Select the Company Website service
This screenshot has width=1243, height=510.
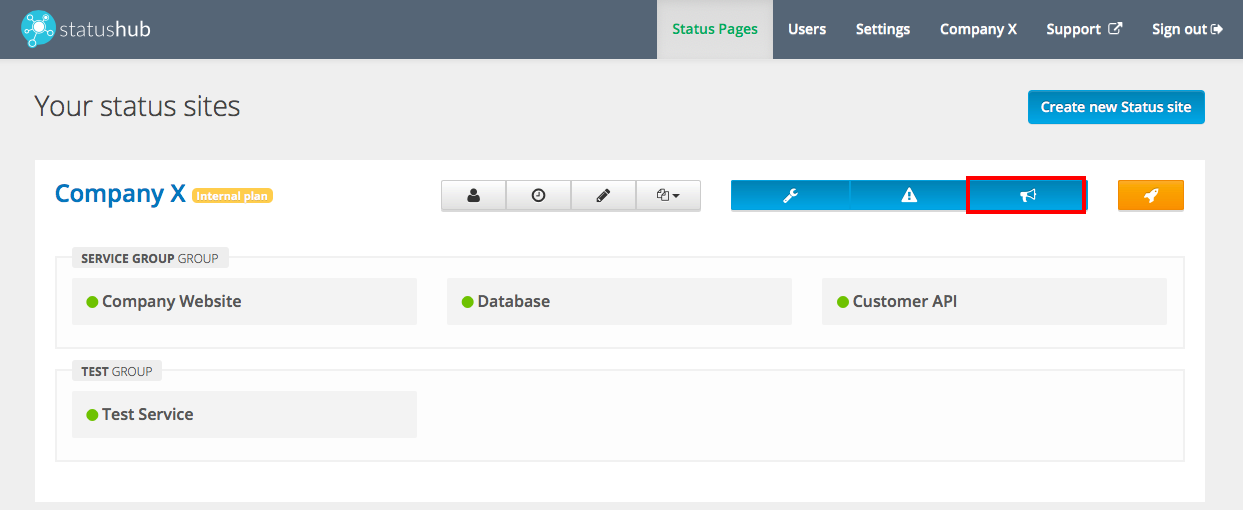coord(244,301)
